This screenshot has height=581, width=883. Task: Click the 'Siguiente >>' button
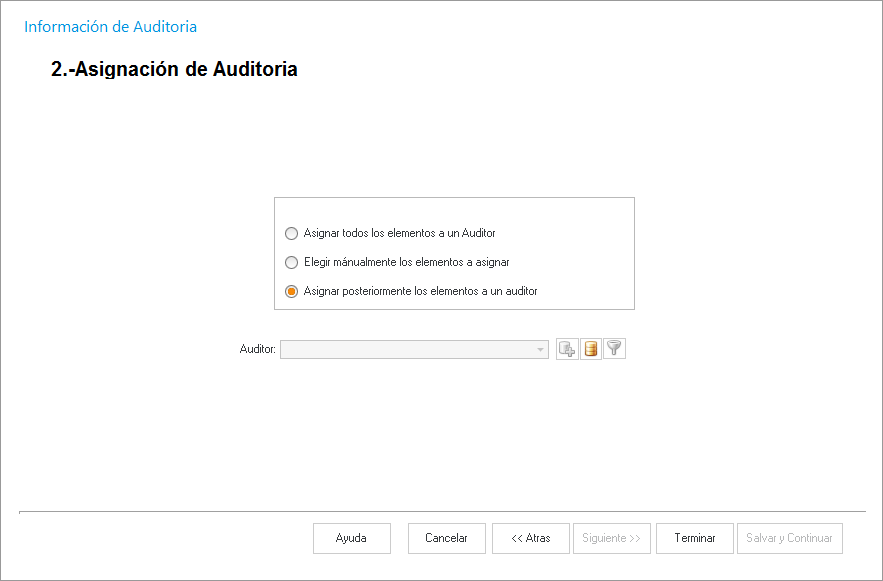point(612,538)
